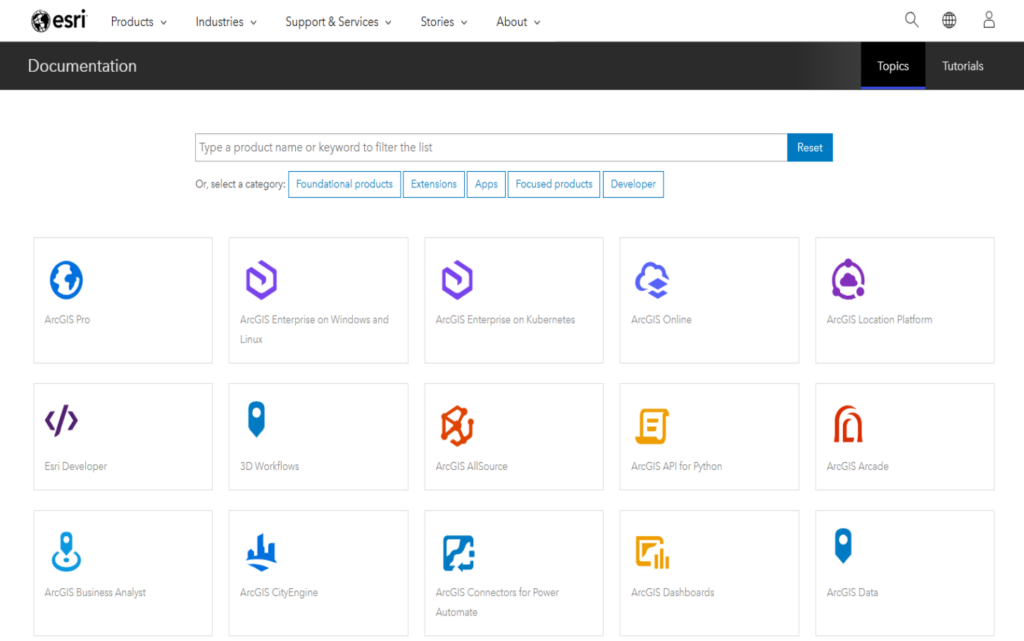Open ArcGIS Connectors for Power Automate text link

[x=497, y=602]
